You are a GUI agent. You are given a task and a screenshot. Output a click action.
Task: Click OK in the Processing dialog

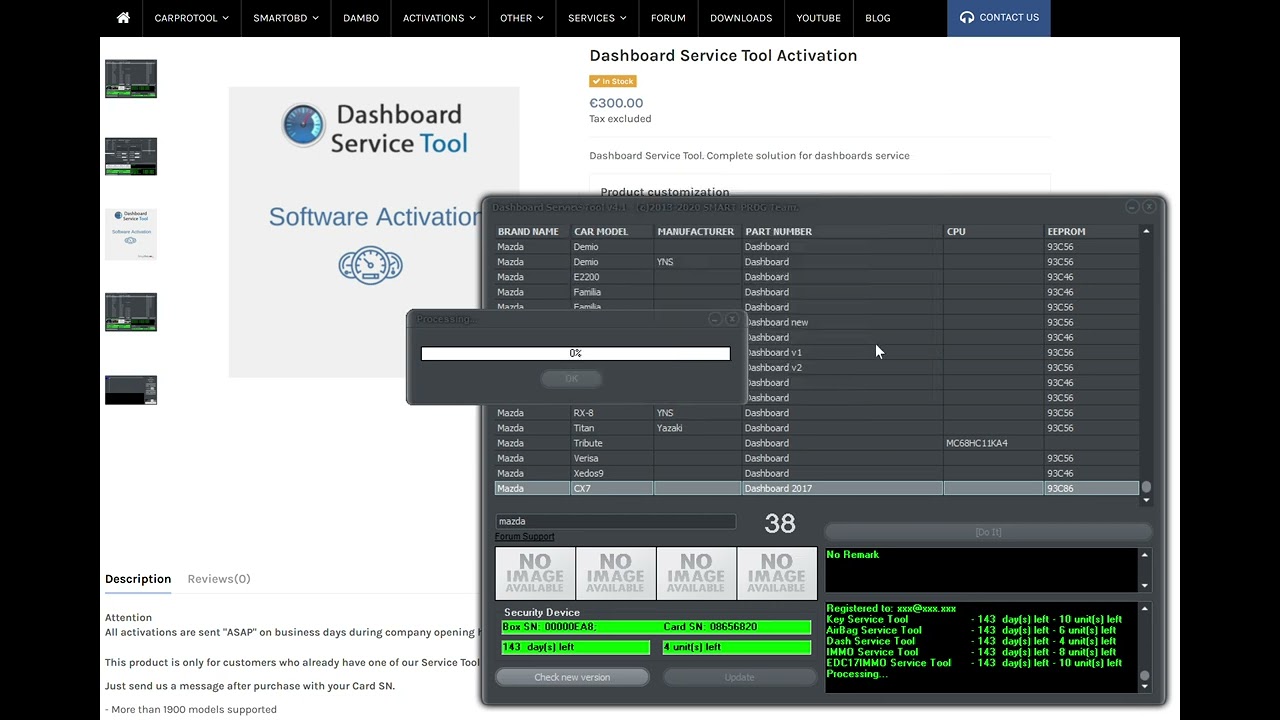[571, 378]
